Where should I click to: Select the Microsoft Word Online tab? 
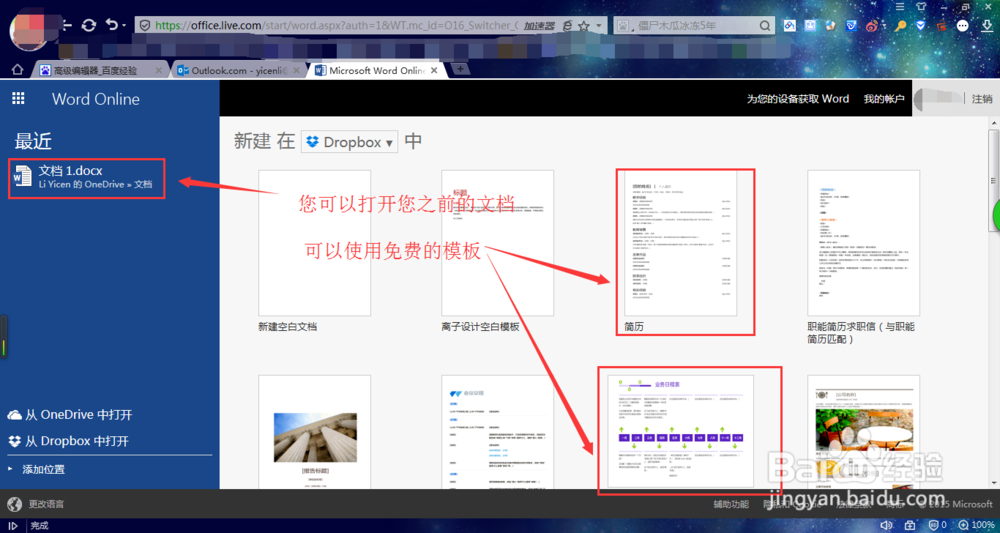376,70
